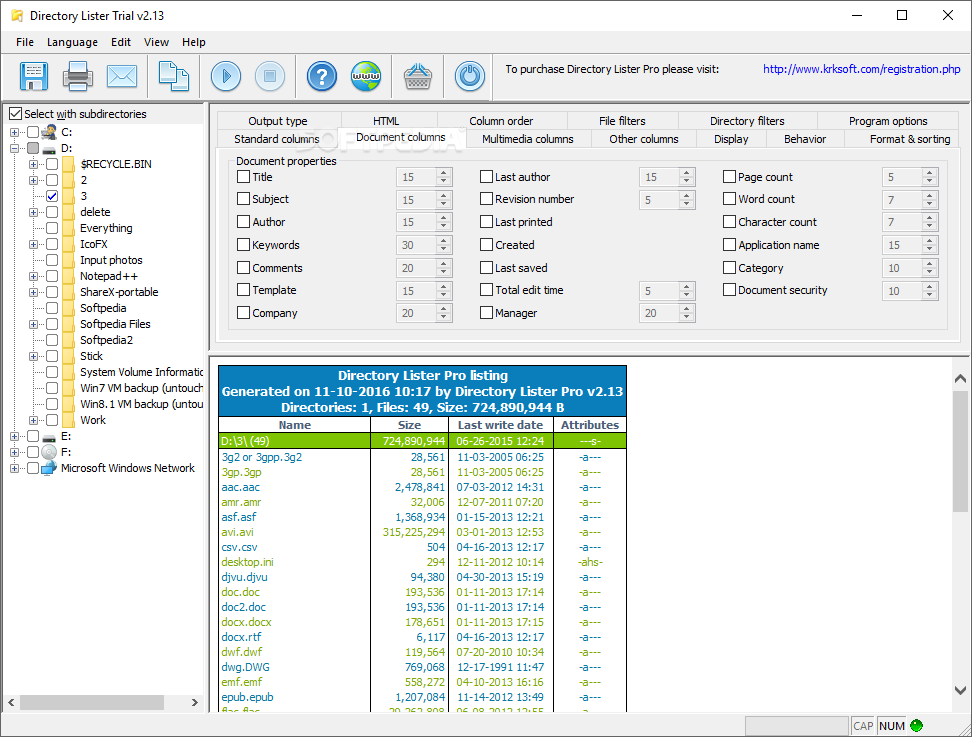Click the Notepad++ folder icon
Screen dimensions: 972x737
pos(69,276)
